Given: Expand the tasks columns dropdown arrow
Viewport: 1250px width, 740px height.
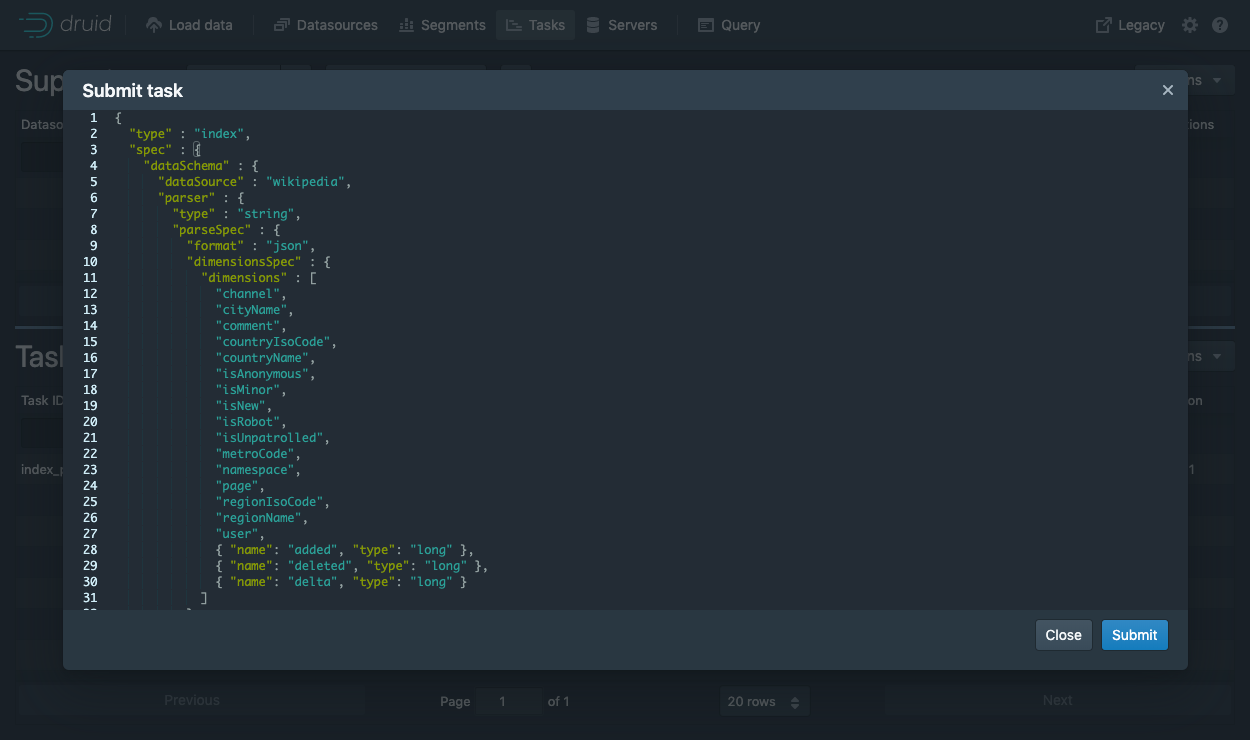Looking at the screenshot, I should point(1217,356).
